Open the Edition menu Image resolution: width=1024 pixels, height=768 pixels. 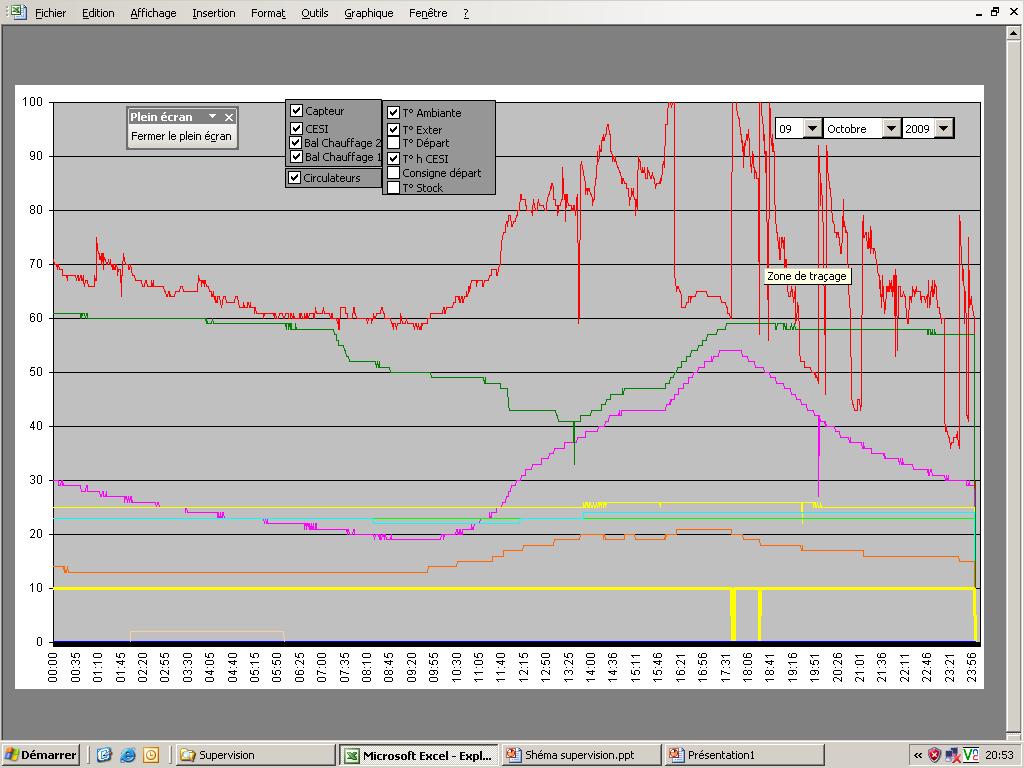click(98, 13)
